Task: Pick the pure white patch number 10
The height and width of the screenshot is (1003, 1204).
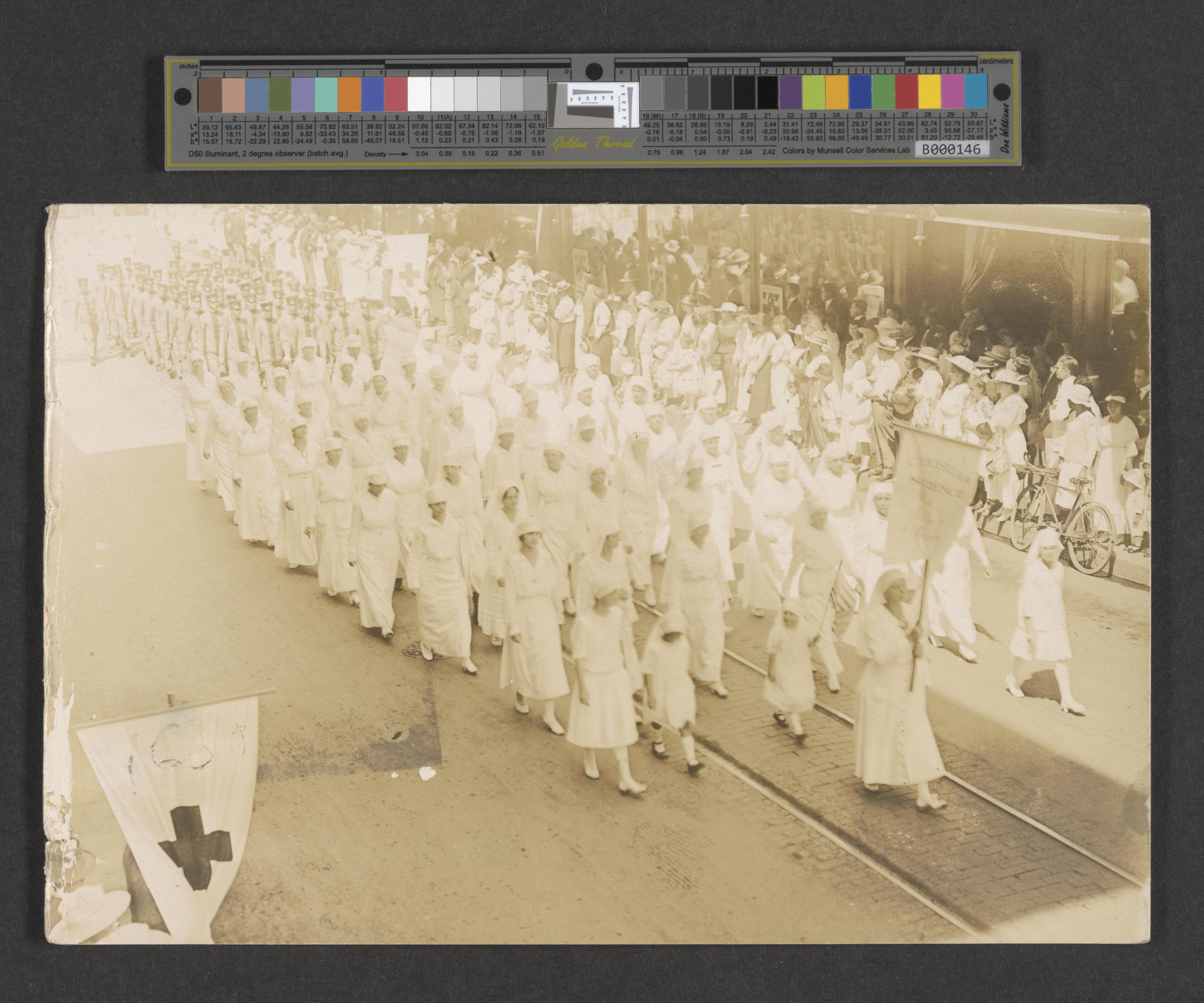Action: pyautogui.click(x=419, y=94)
